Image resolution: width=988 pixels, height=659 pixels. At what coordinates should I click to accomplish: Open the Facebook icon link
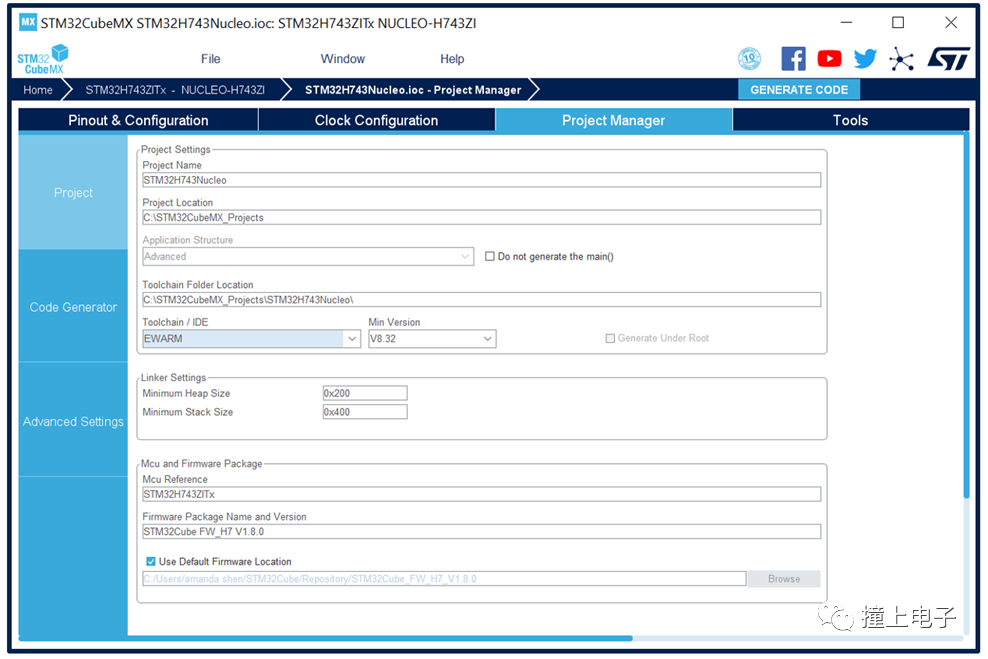pos(793,59)
